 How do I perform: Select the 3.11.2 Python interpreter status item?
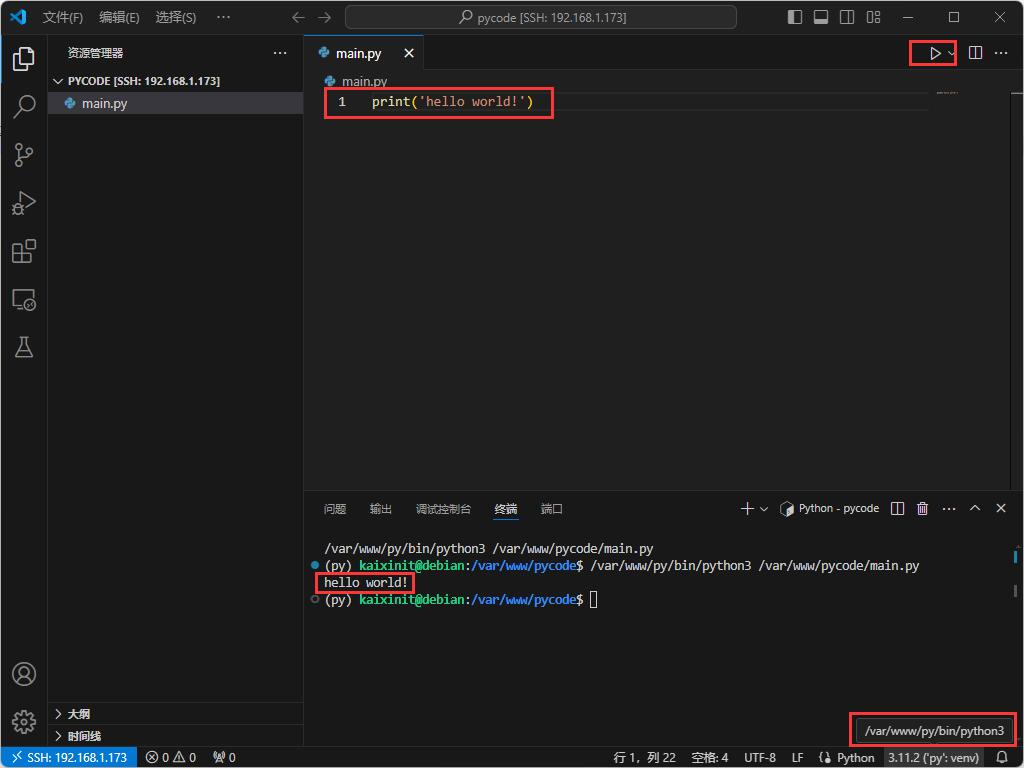[933, 757]
